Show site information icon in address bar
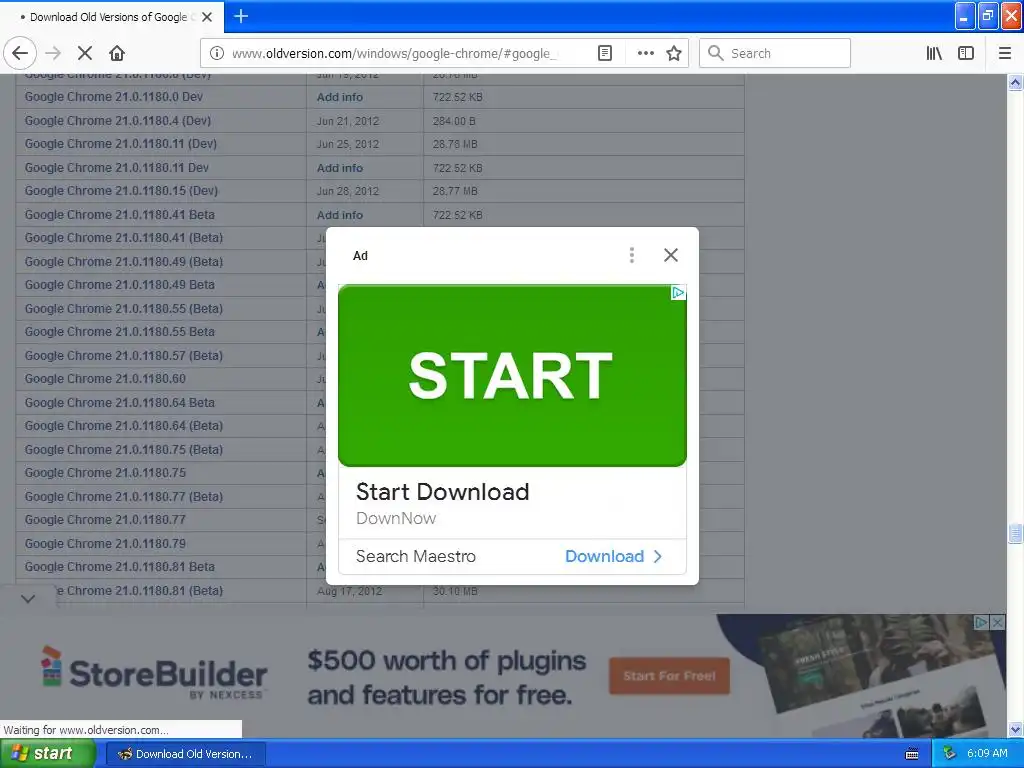1024x768 pixels. [x=216, y=53]
